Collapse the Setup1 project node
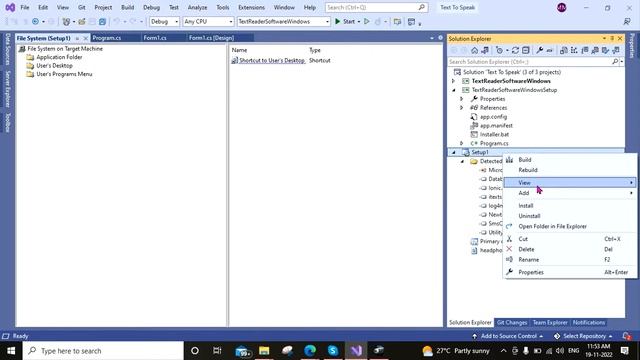The image size is (640, 360). point(453,152)
